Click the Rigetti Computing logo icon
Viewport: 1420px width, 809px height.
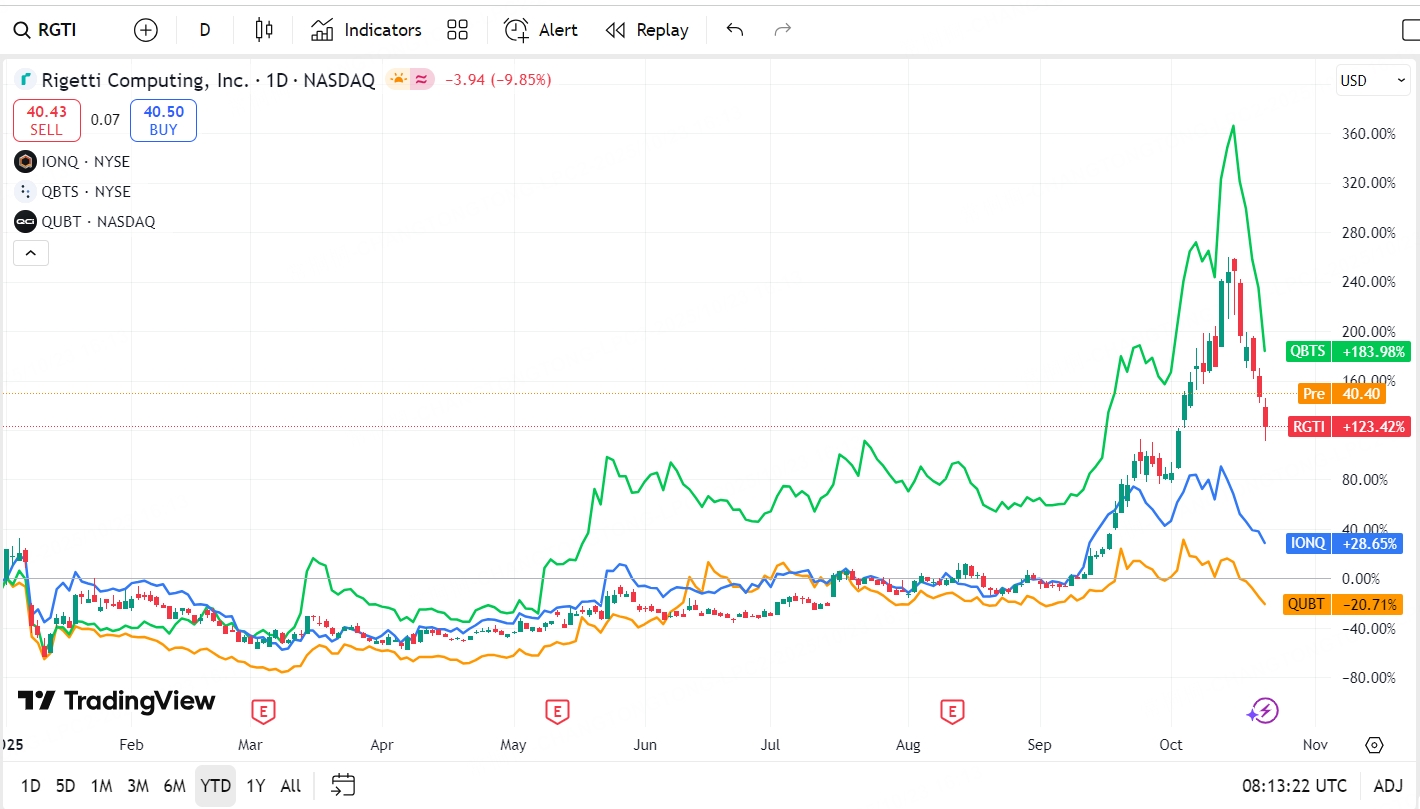click(x=25, y=80)
